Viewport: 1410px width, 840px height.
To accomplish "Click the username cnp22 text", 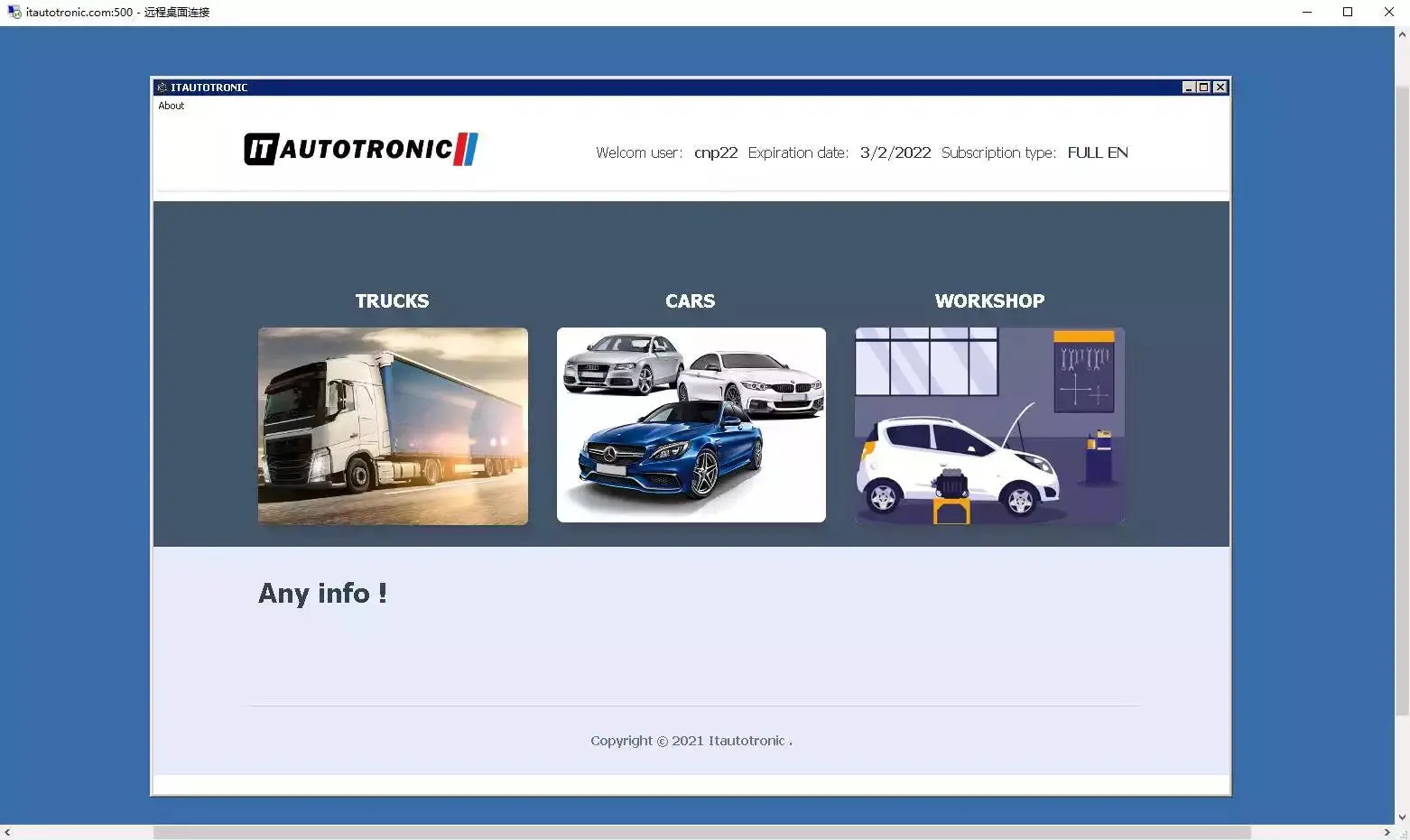I will click(716, 152).
